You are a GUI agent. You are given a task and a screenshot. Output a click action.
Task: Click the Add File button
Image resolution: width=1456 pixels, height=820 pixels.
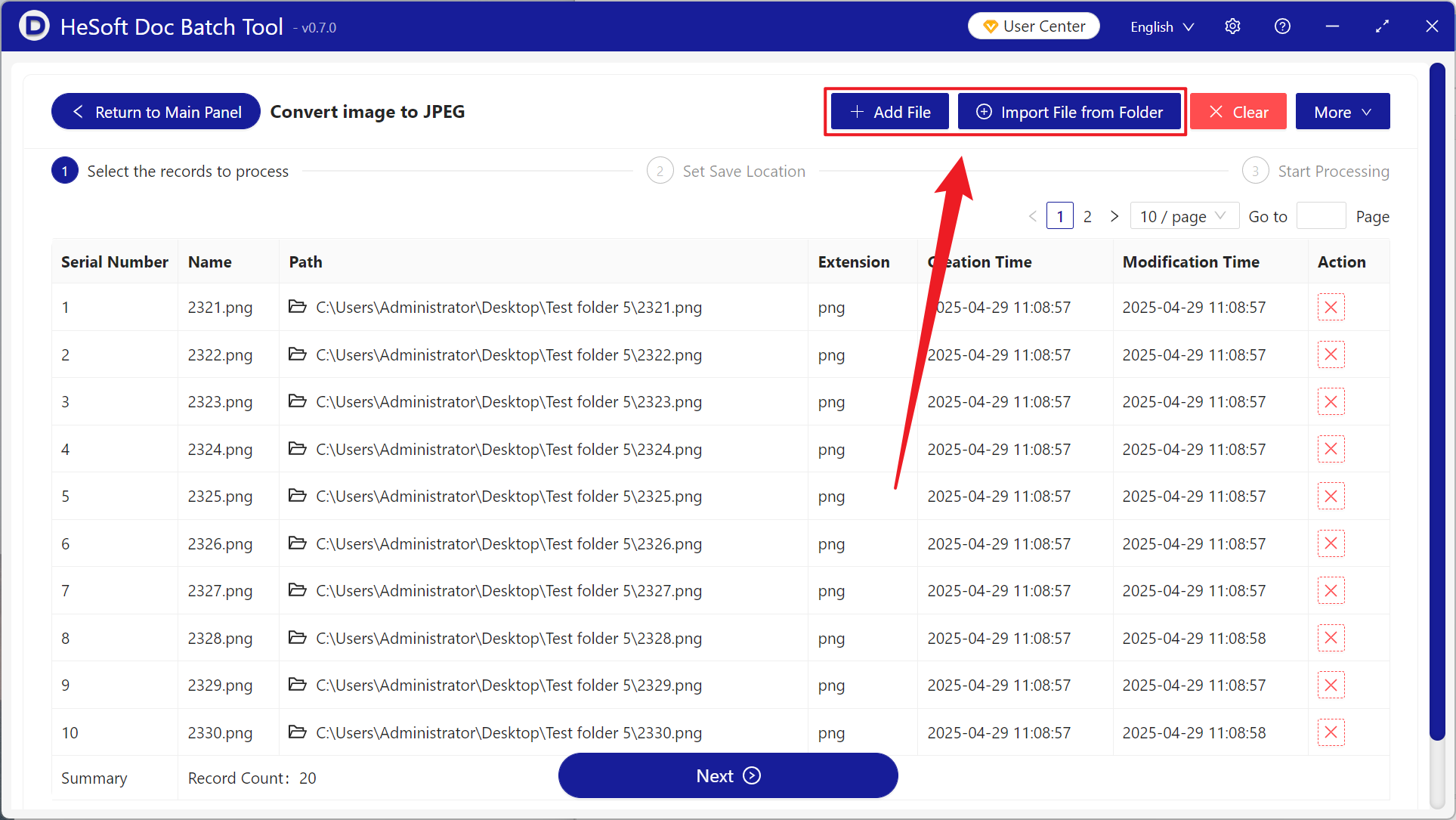point(890,112)
